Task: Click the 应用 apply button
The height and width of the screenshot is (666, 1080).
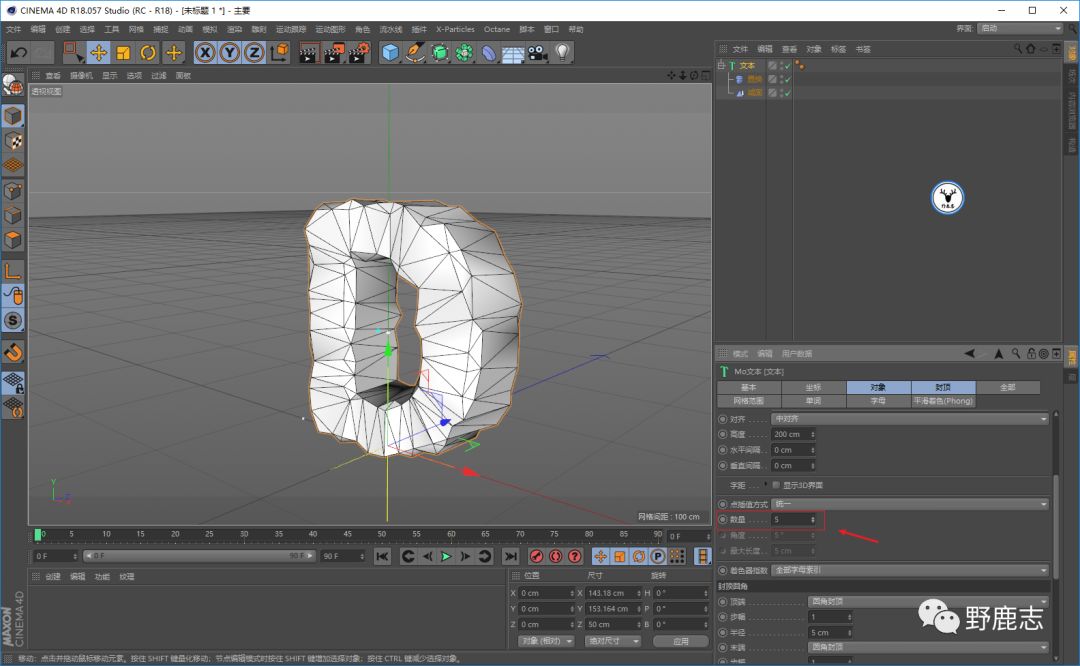Action: [681, 641]
